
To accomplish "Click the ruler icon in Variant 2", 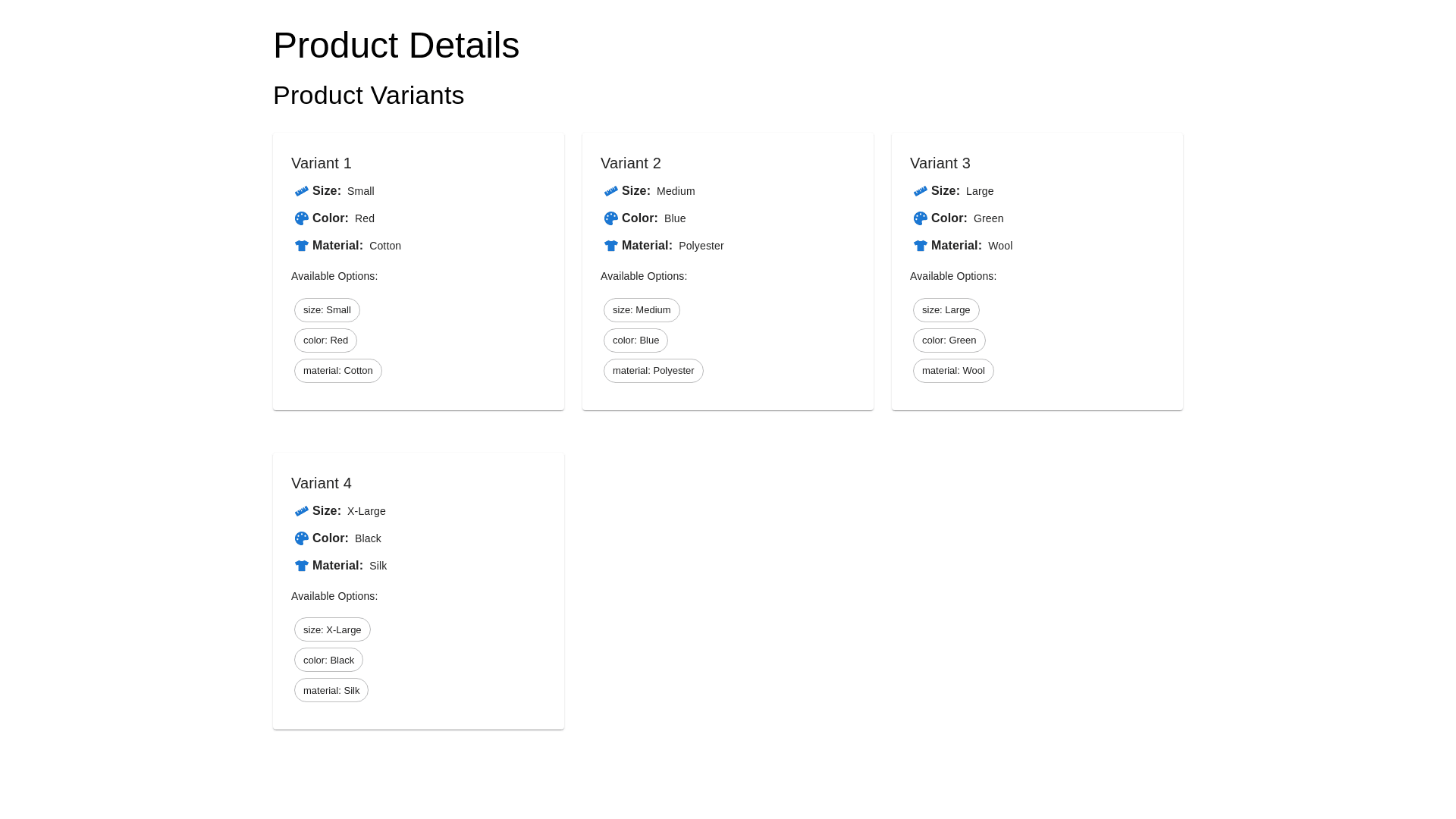I will pos(611,191).
